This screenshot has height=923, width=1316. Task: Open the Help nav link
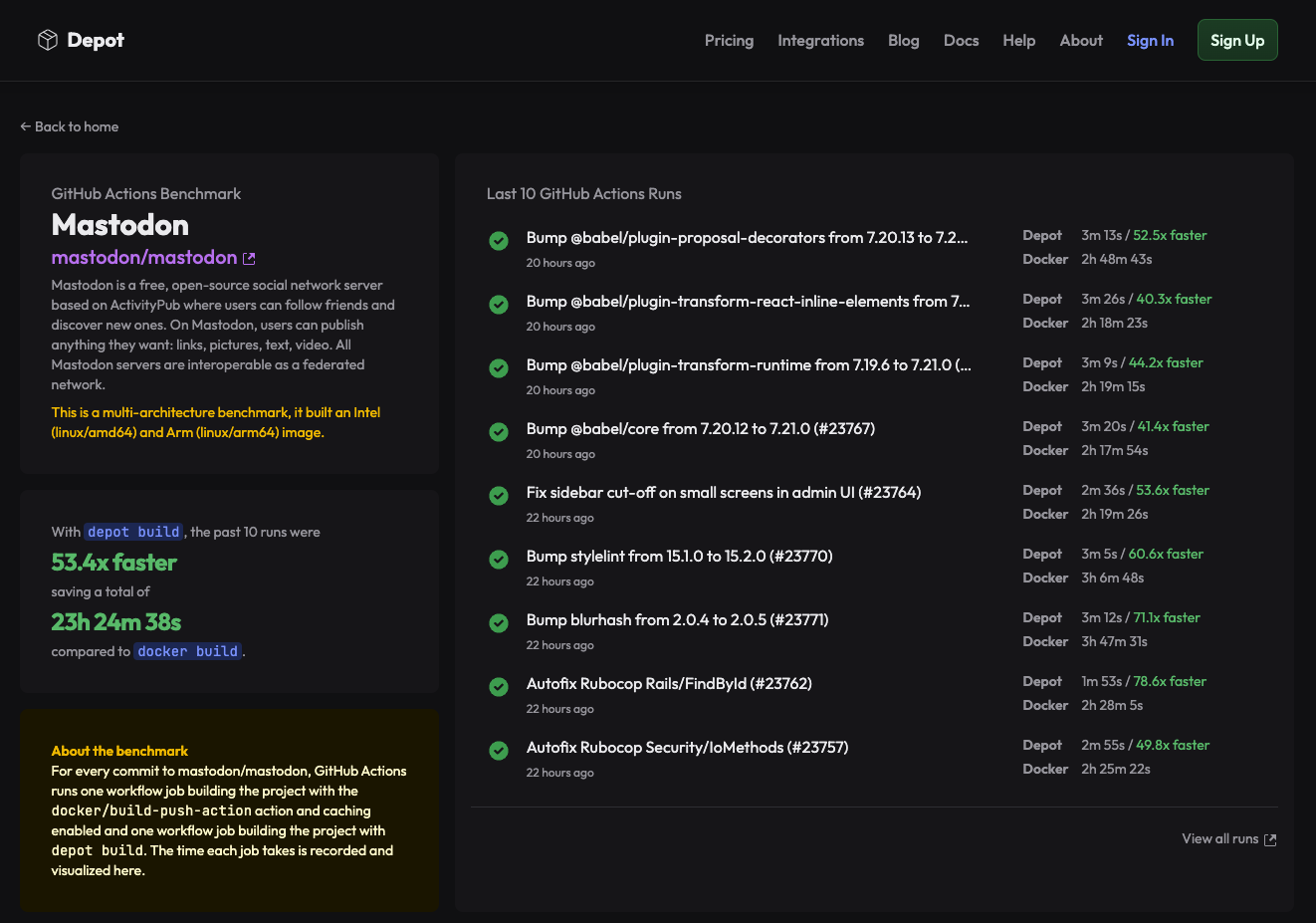point(1018,41)
